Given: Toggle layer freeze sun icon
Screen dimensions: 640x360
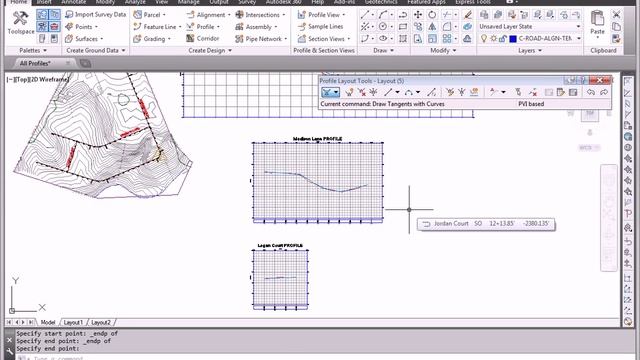Looking at the screenshot, I should click(x=493, y=39).
